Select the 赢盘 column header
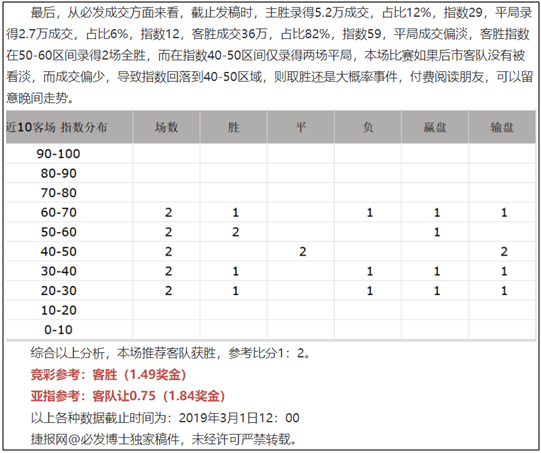541x453 pixels. [435, 127]
